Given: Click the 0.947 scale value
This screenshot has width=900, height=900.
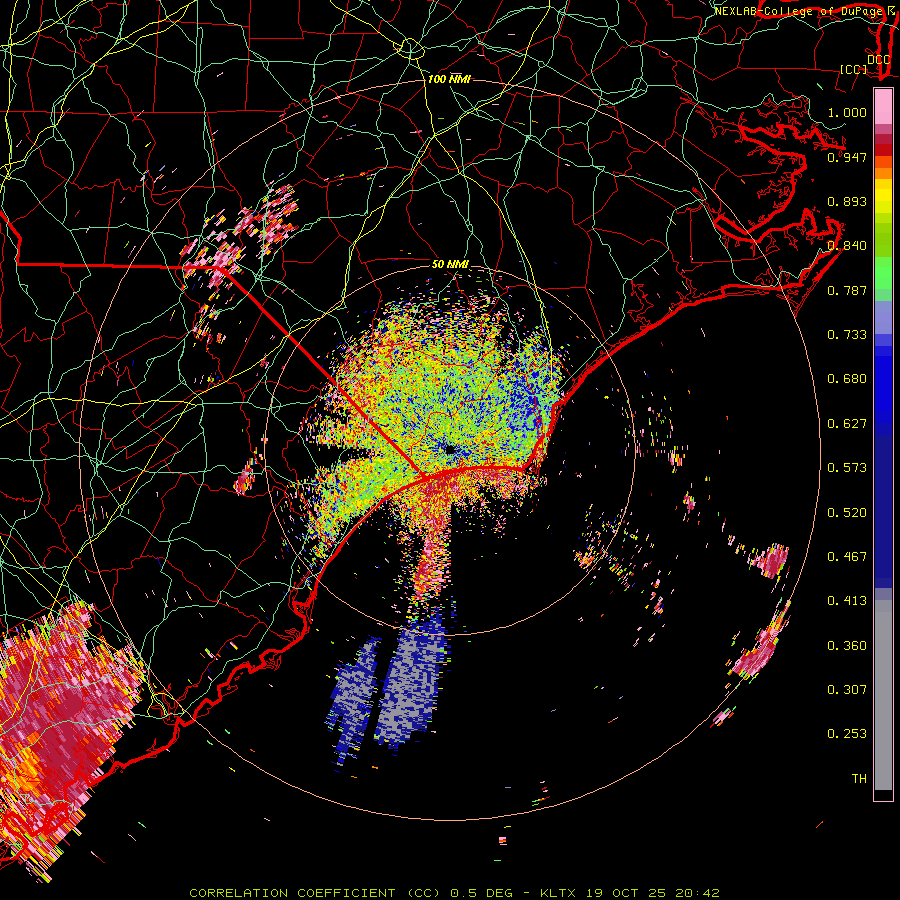Looking at the screenshot, I should [x=847, y=157].
